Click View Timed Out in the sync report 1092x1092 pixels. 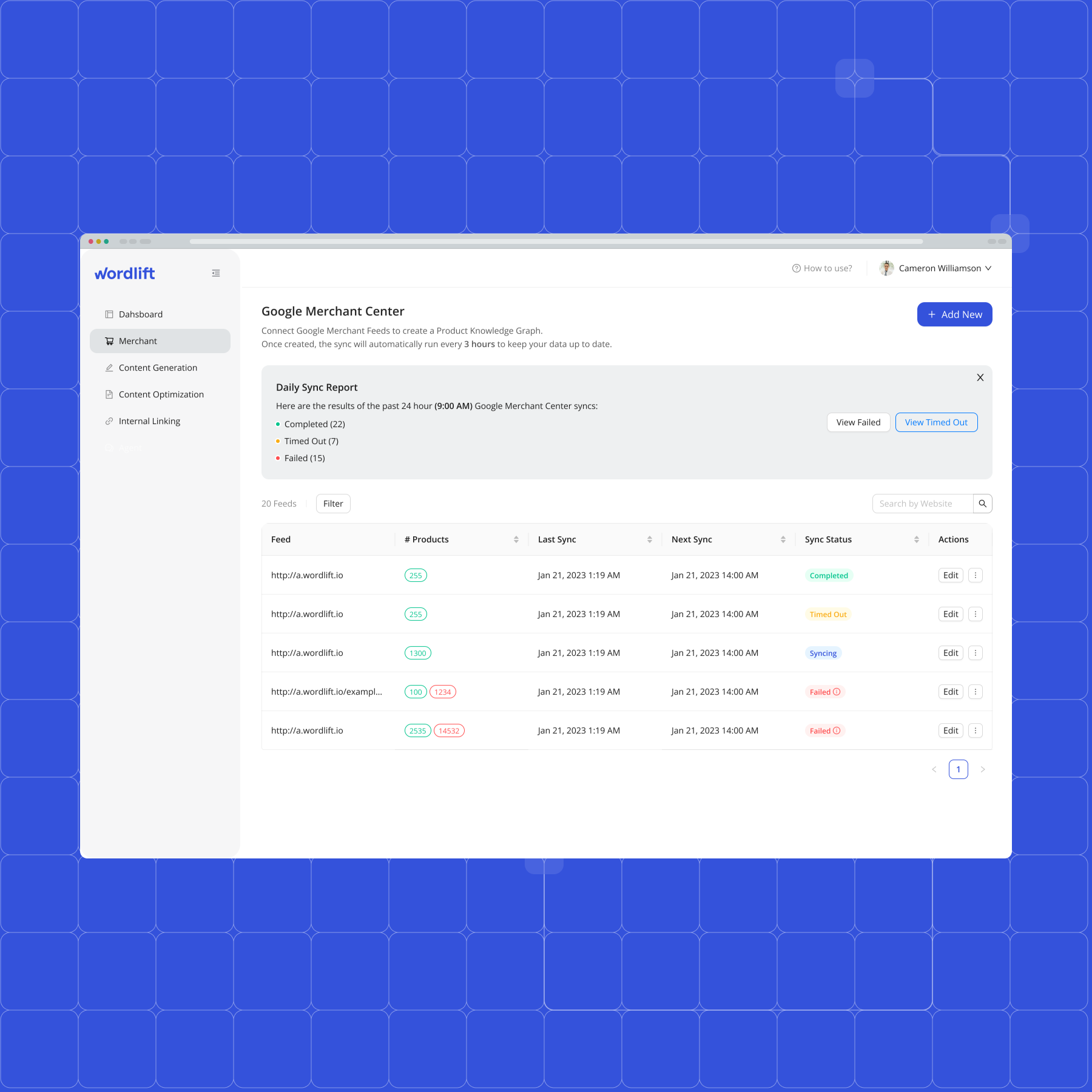[936, 422]
